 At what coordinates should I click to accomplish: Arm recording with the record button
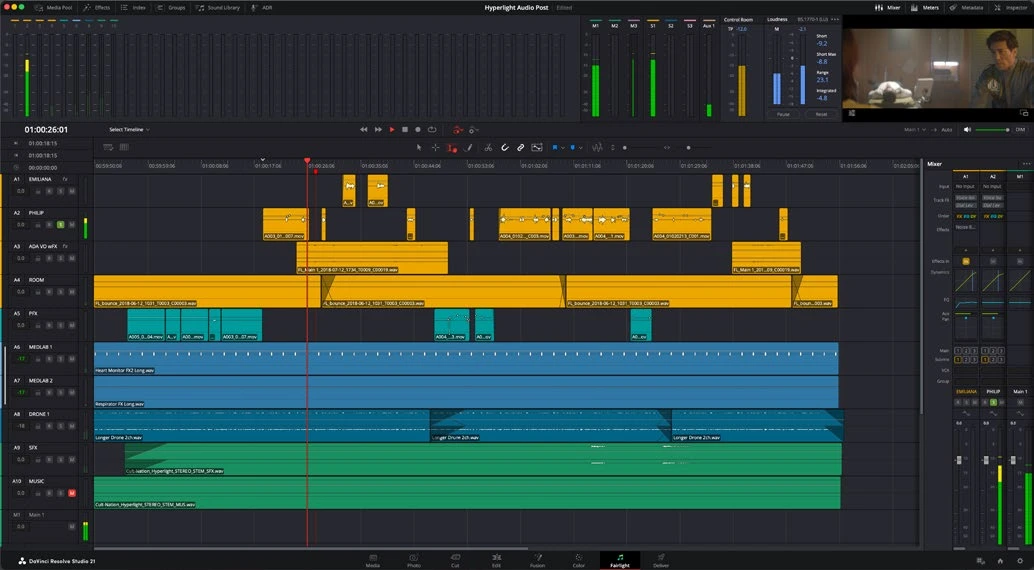[x=417, y=130]
